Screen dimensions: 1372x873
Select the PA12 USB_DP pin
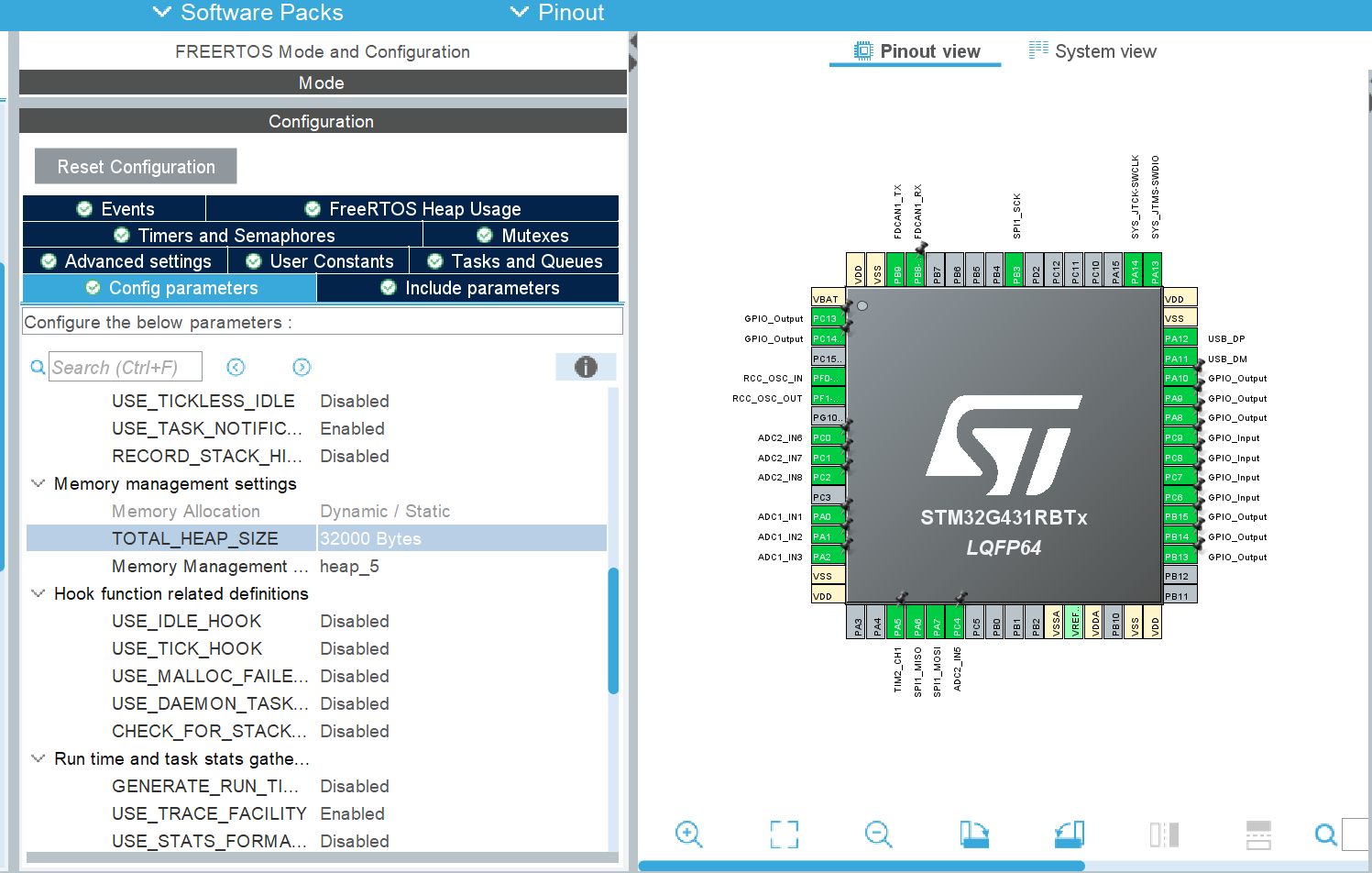(1180, 338)
